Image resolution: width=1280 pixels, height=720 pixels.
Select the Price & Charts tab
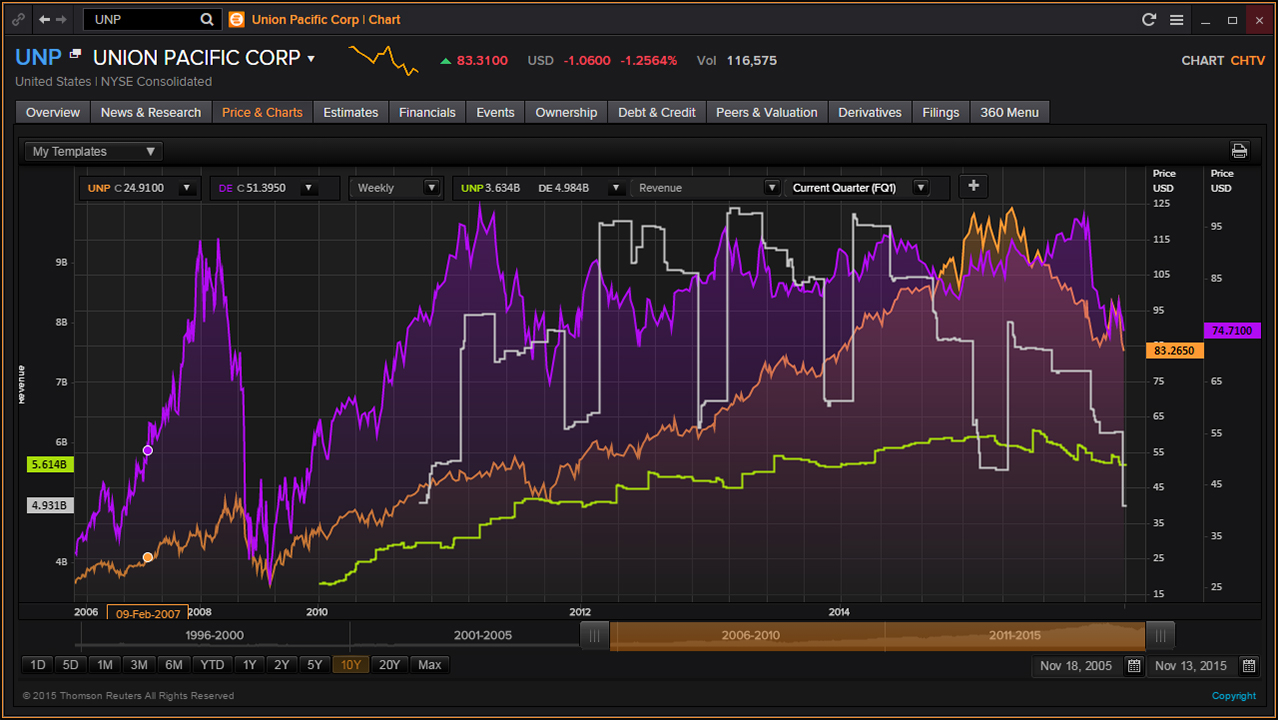tap(262, 112)
